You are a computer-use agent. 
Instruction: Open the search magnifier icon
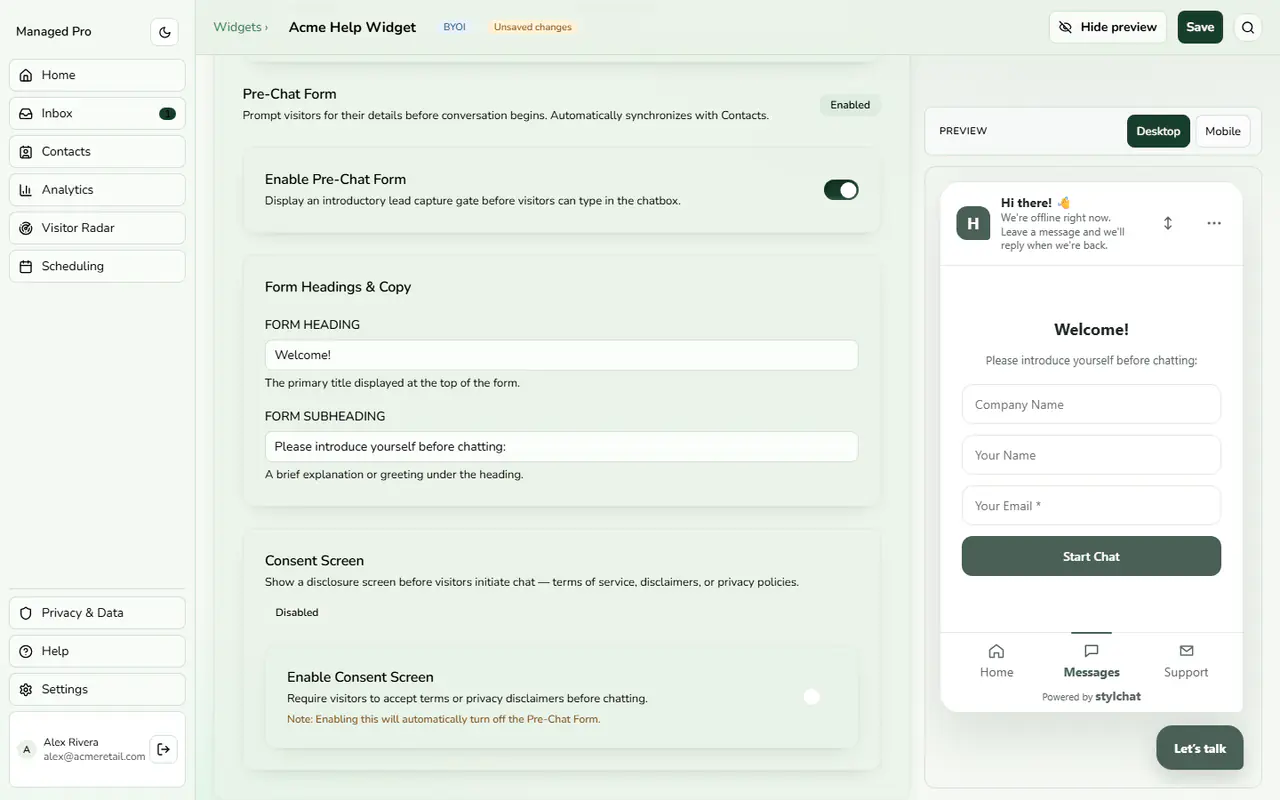pos(1248,27)
